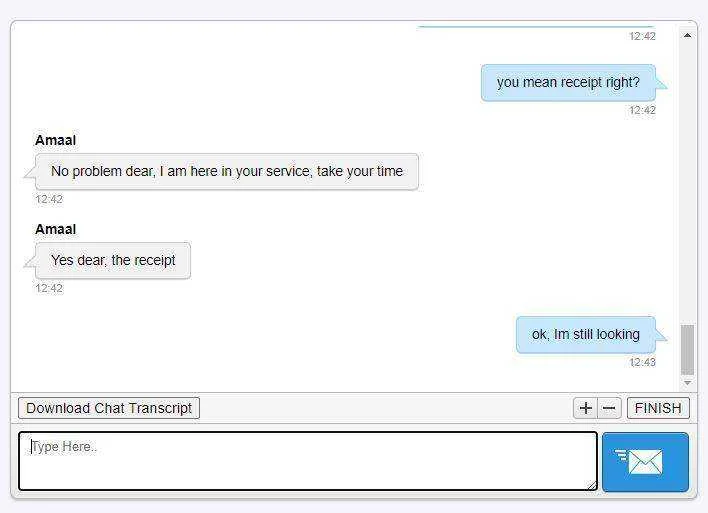Increase chat font size with plus button

(586, 408)
